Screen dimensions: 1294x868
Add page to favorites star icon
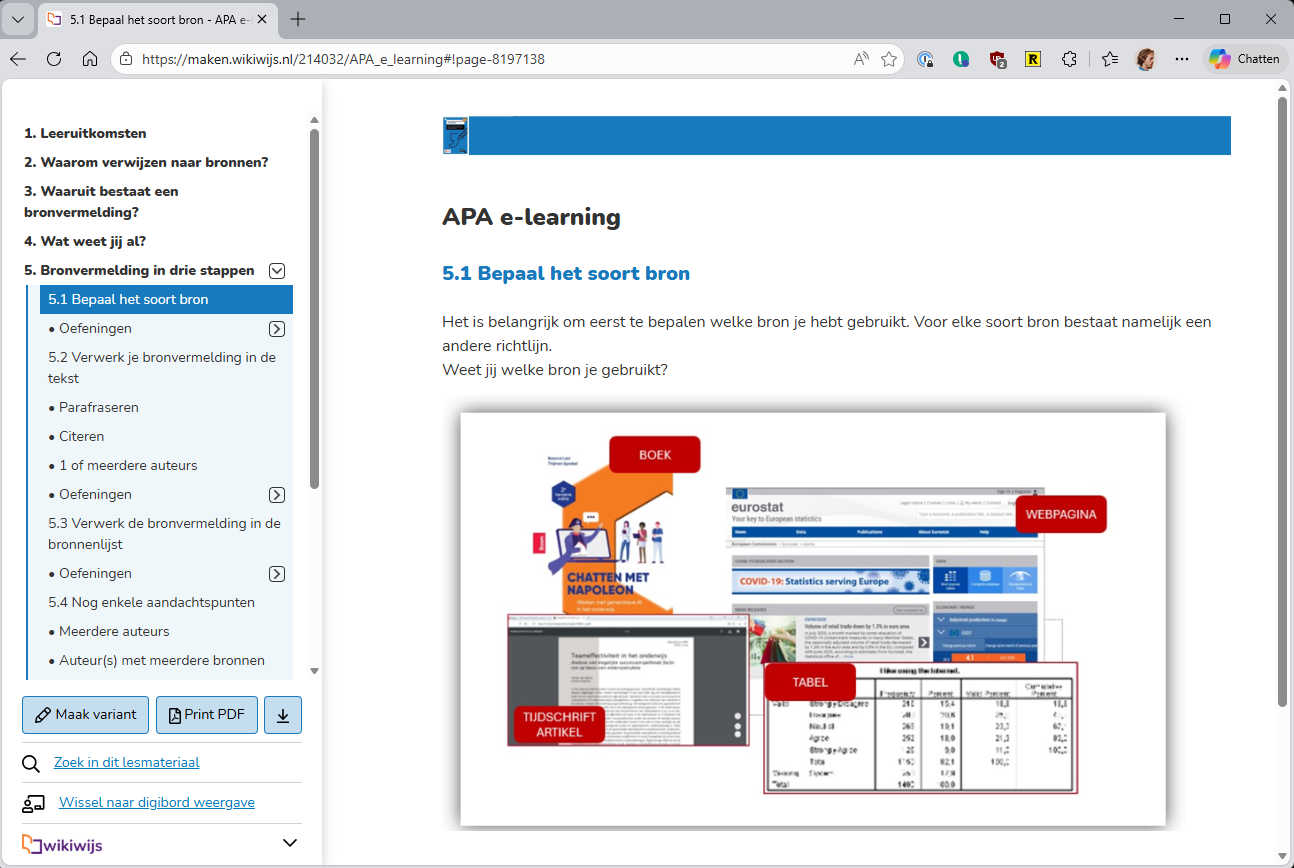[888, 59]
